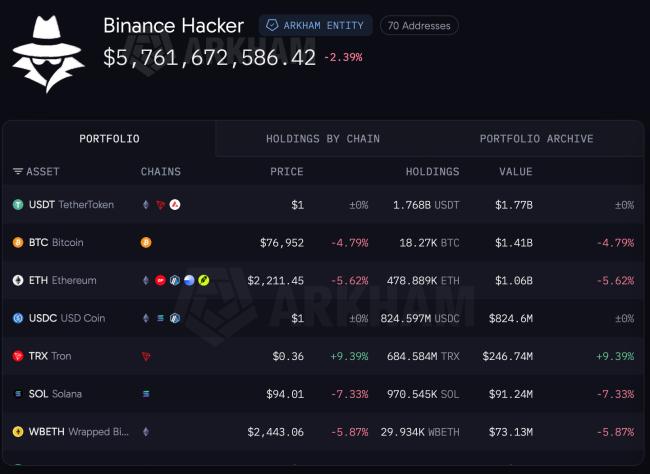Select the Ethereum chain icon in the ETH row
This screenshot has height=474, width=650.
(146, 280)
